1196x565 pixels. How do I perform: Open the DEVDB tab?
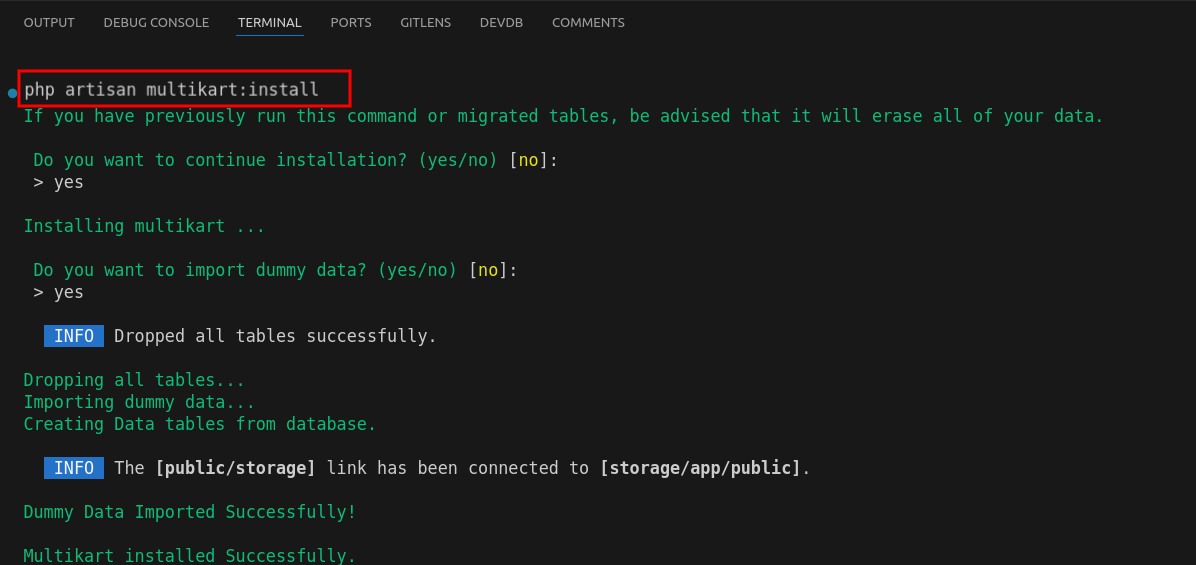click(501, 22)
